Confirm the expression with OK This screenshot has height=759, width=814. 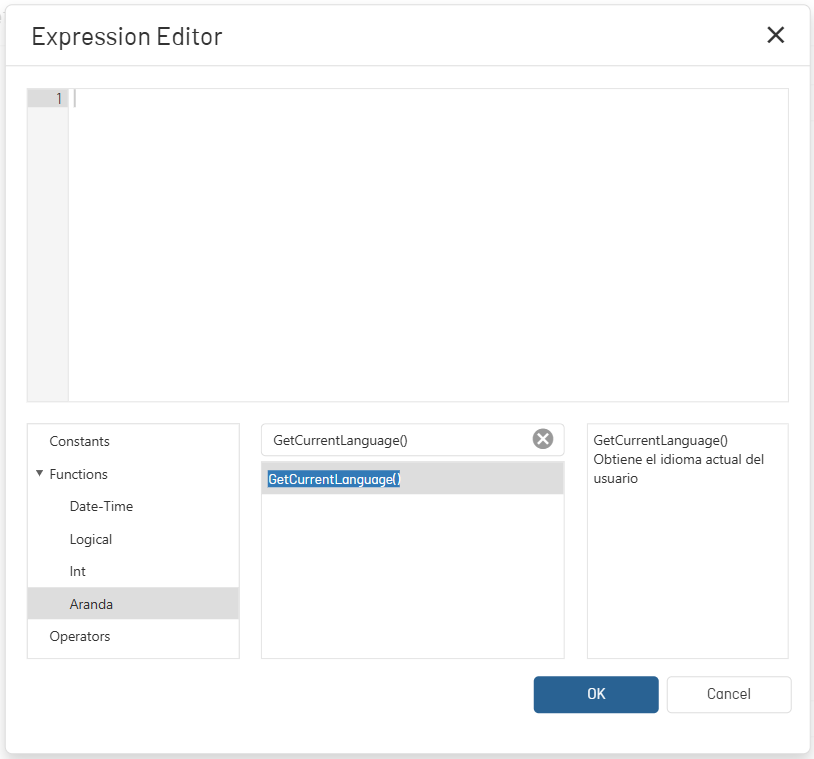(596, 694)
